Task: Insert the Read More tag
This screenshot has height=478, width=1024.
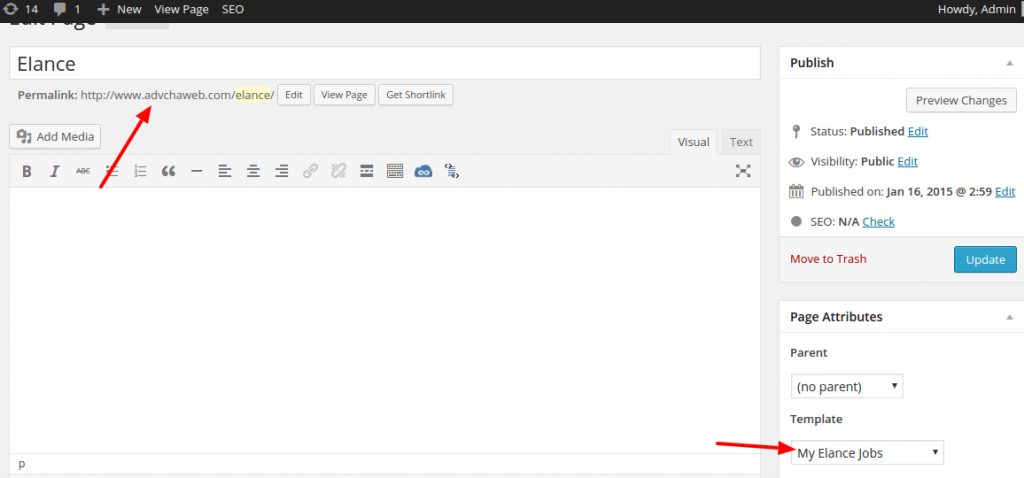Action: [367, 171]
